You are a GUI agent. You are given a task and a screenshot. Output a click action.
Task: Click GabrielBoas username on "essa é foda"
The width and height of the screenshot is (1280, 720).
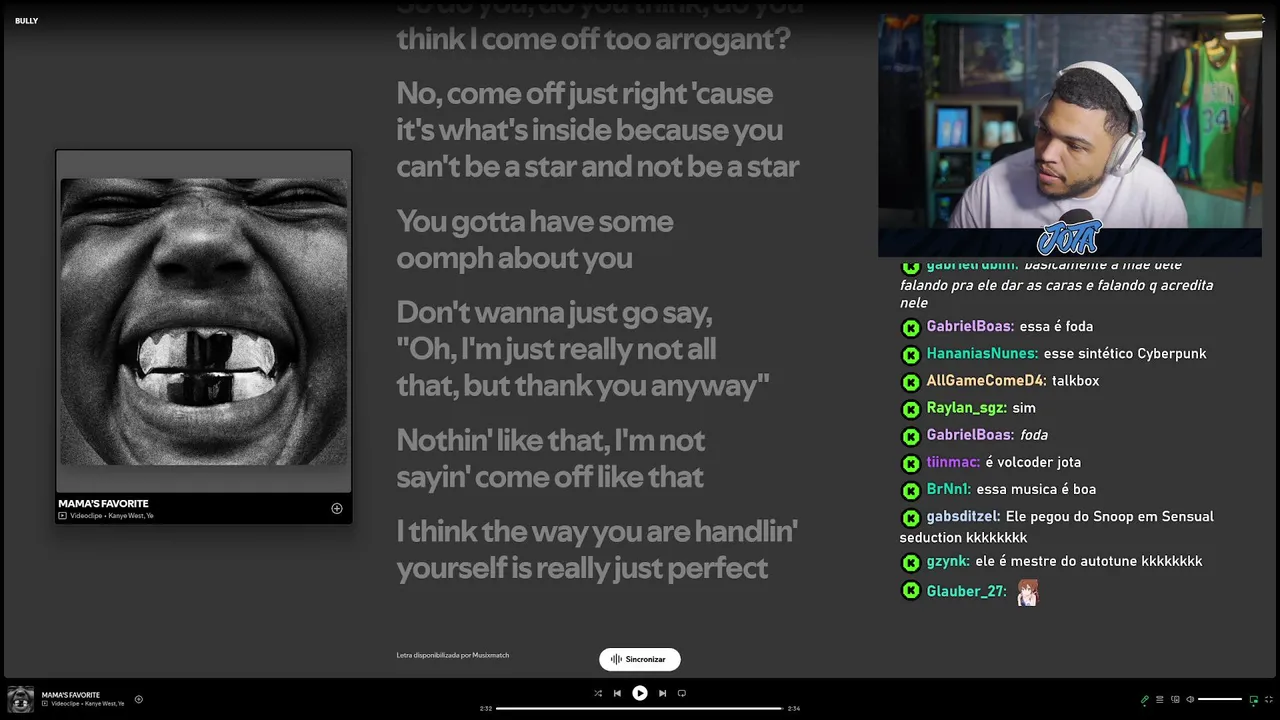970,326
